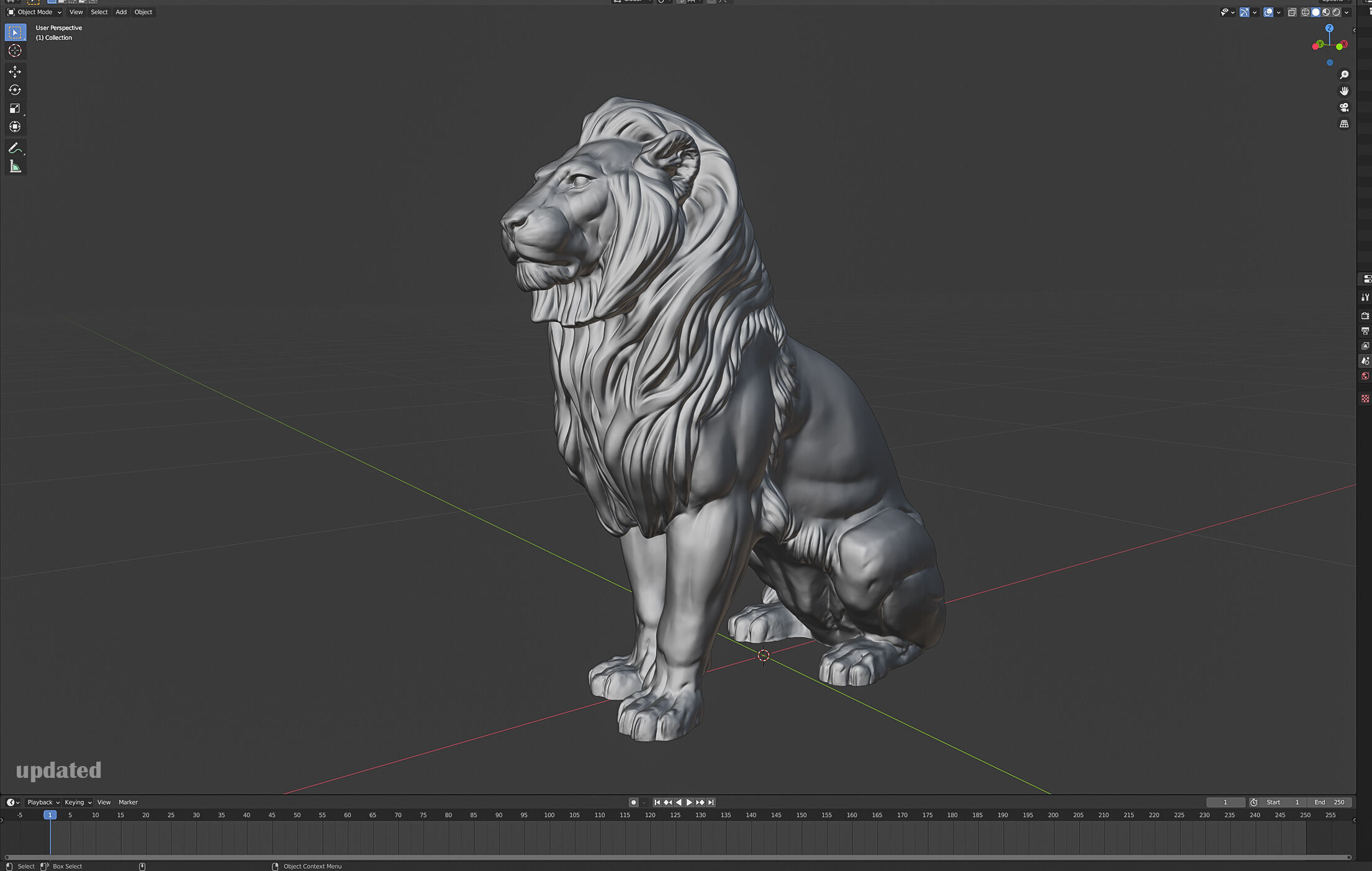Open the Object Mode dropdown
The width and height of the screenshot is (1372, 871).
[35, 12]
